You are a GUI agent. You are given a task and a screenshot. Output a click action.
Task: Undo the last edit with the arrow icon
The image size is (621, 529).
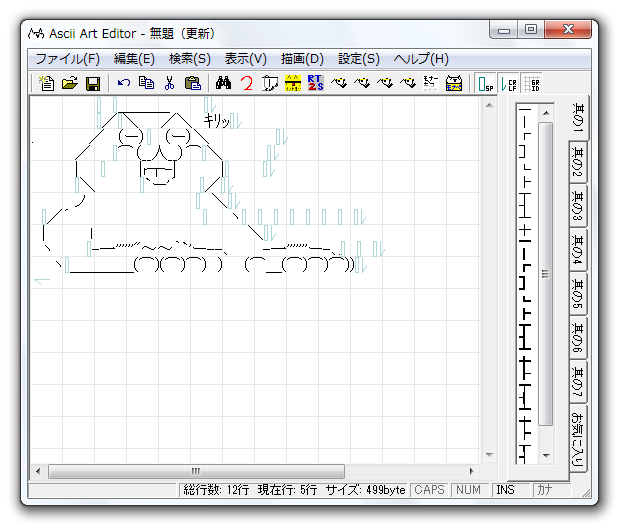124,83
